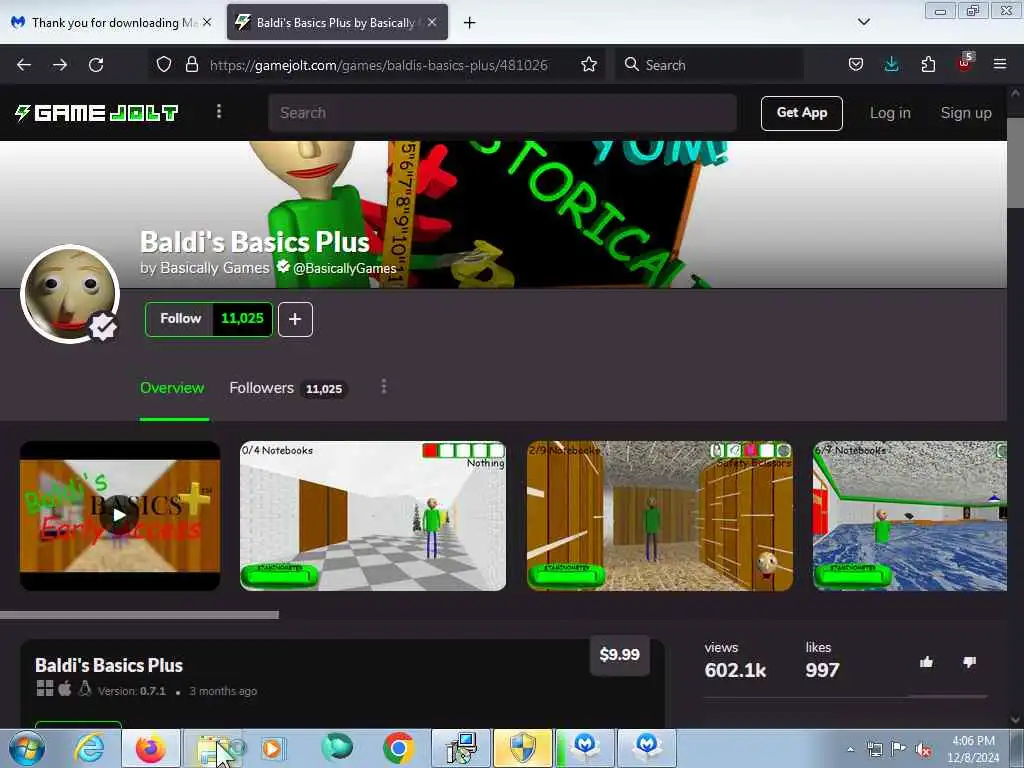Go back with the browser back arrow
The width and height of the screenshot is (1024, 768).
coord(24,65)
